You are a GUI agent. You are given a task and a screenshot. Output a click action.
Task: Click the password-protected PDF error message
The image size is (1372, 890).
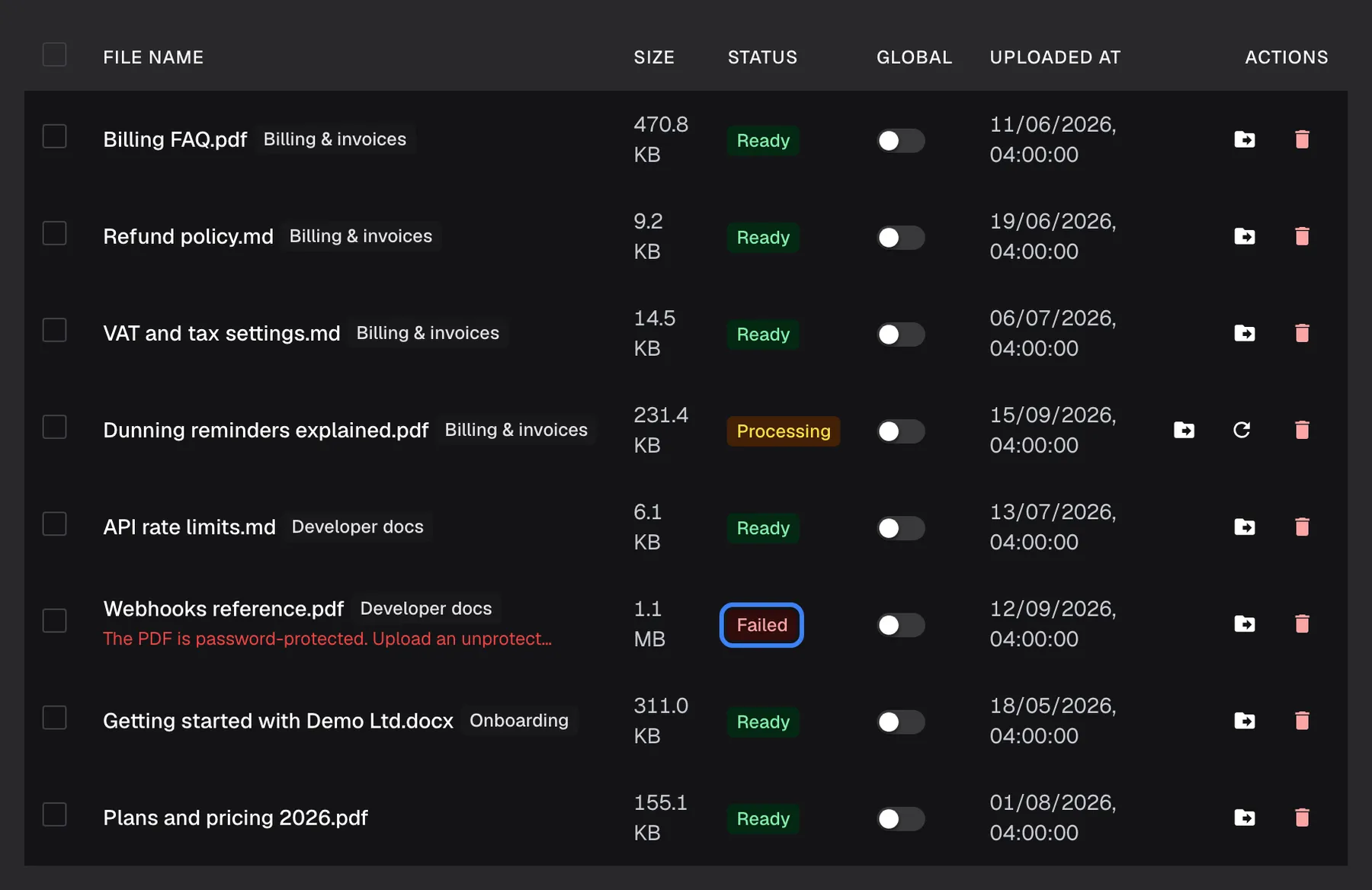328,639
